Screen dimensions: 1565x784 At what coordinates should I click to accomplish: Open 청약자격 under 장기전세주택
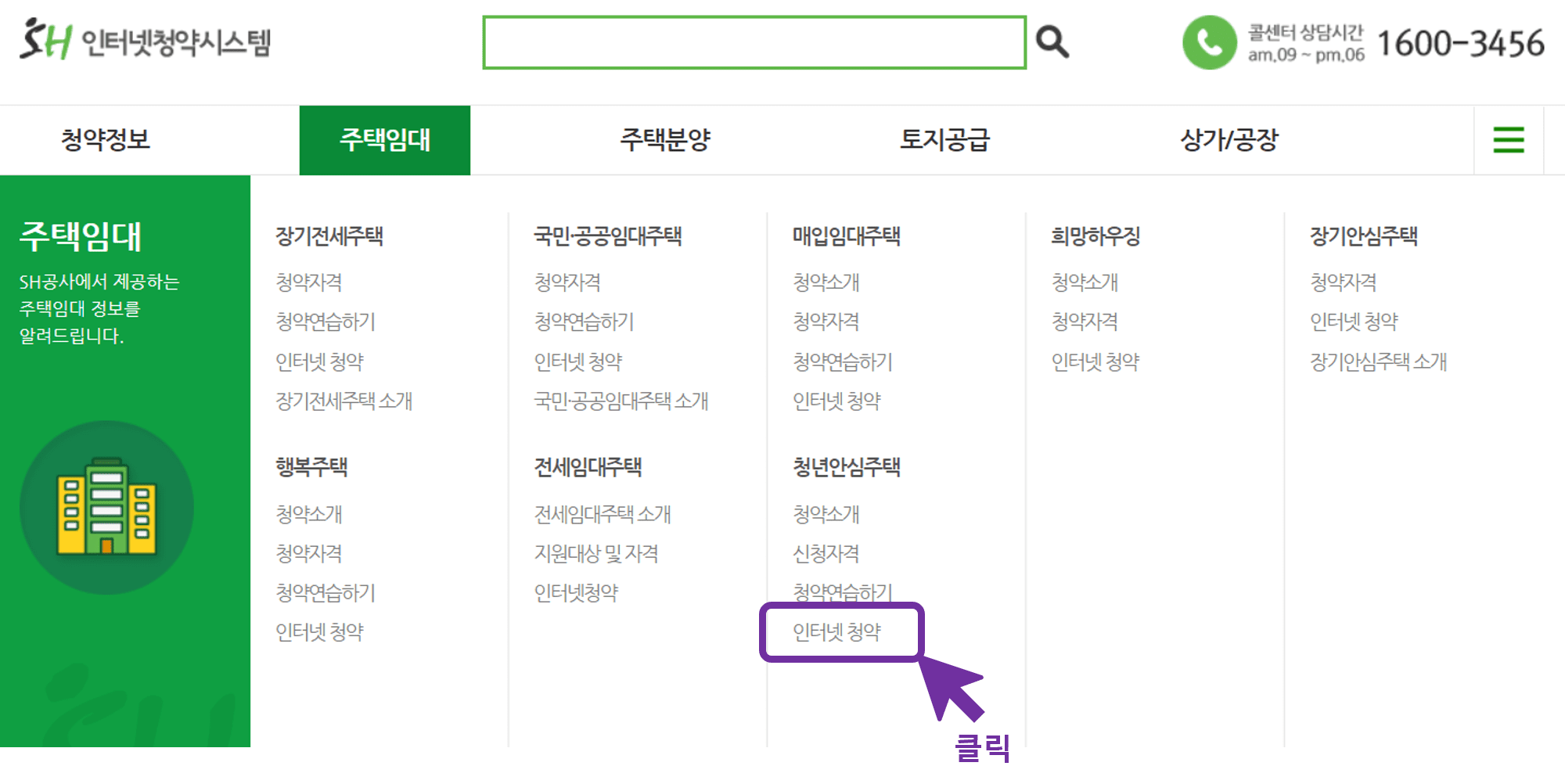[x=311, y=282]
